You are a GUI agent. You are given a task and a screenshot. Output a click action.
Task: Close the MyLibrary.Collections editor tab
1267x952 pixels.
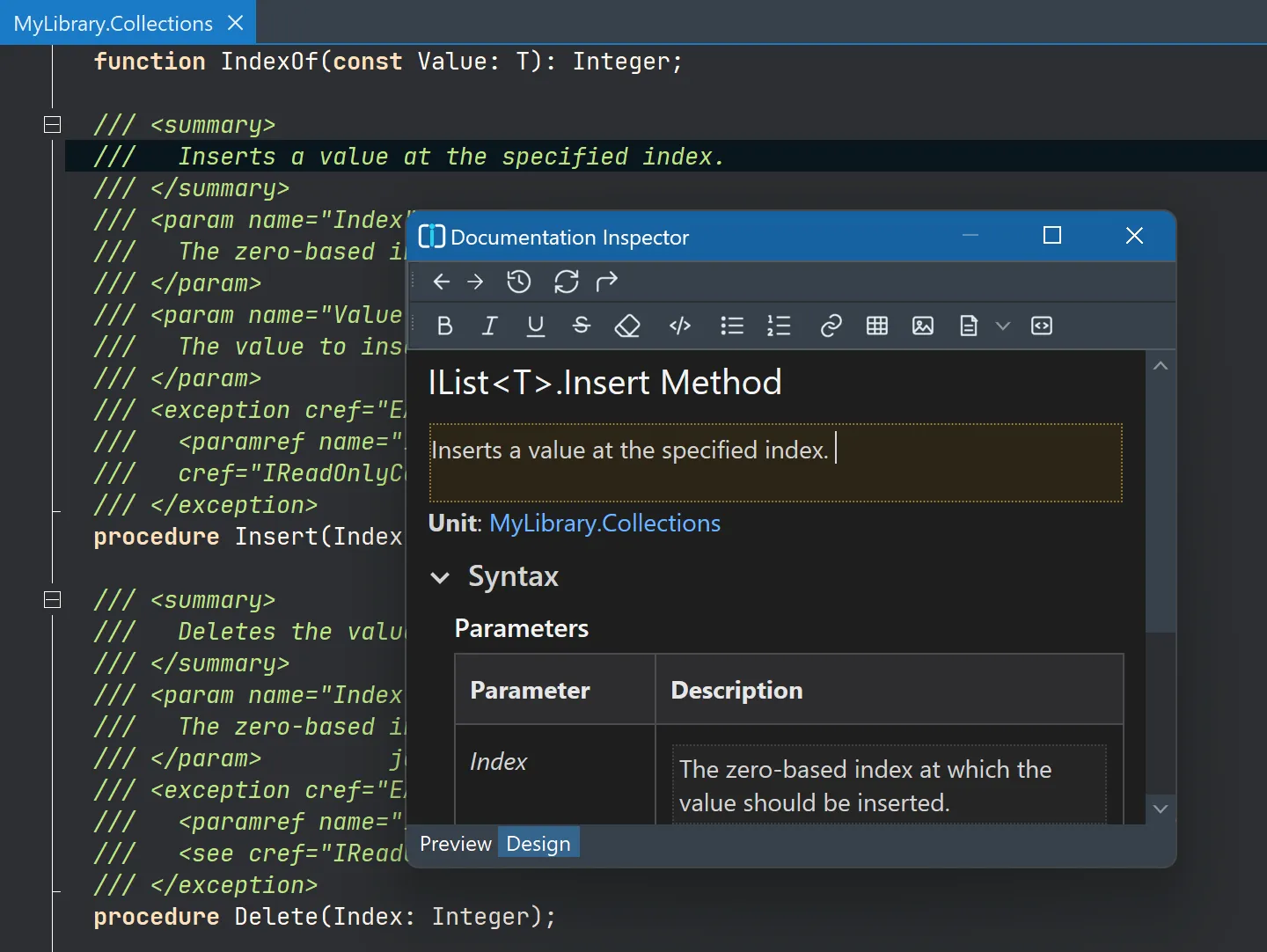coord(235,23)
